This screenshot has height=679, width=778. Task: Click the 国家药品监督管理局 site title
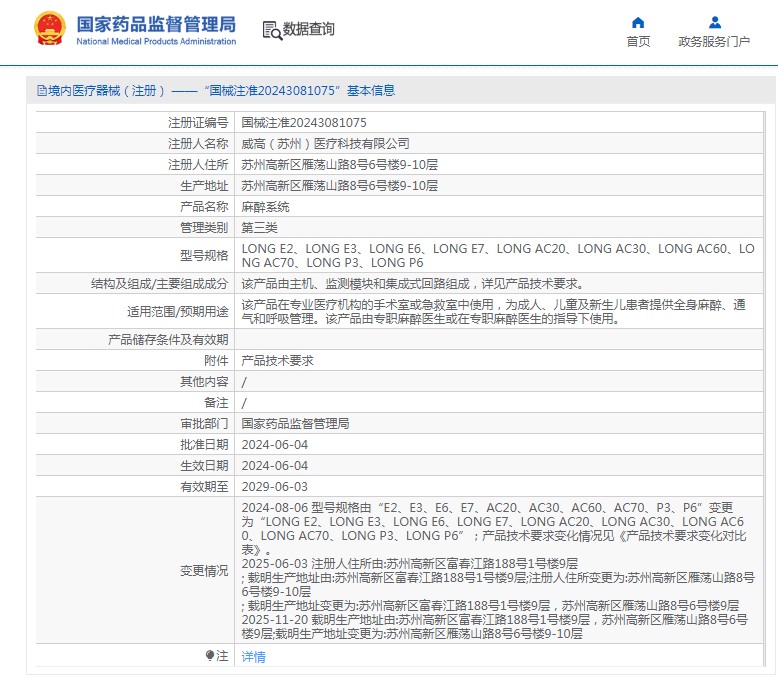pos(156,24)
